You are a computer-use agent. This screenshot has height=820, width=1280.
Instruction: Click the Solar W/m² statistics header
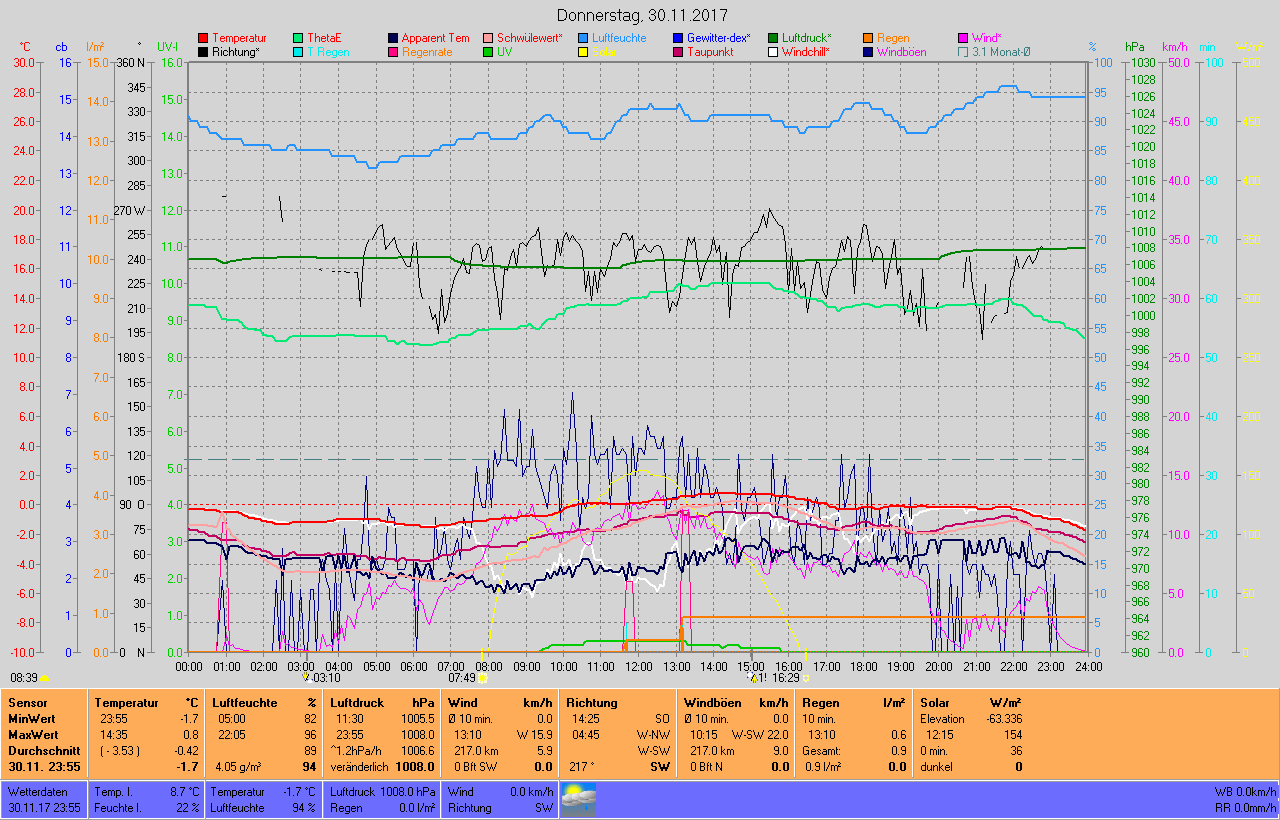pos(970,703)
